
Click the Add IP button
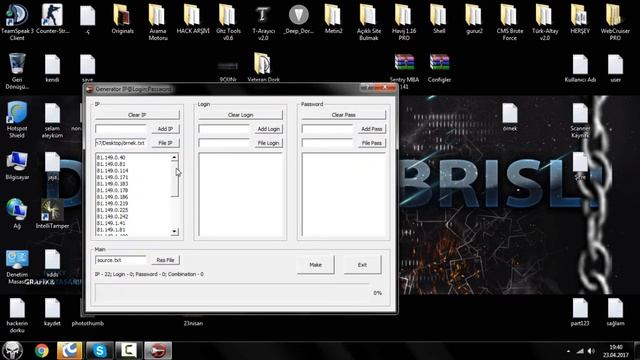(x=165, y=129)
